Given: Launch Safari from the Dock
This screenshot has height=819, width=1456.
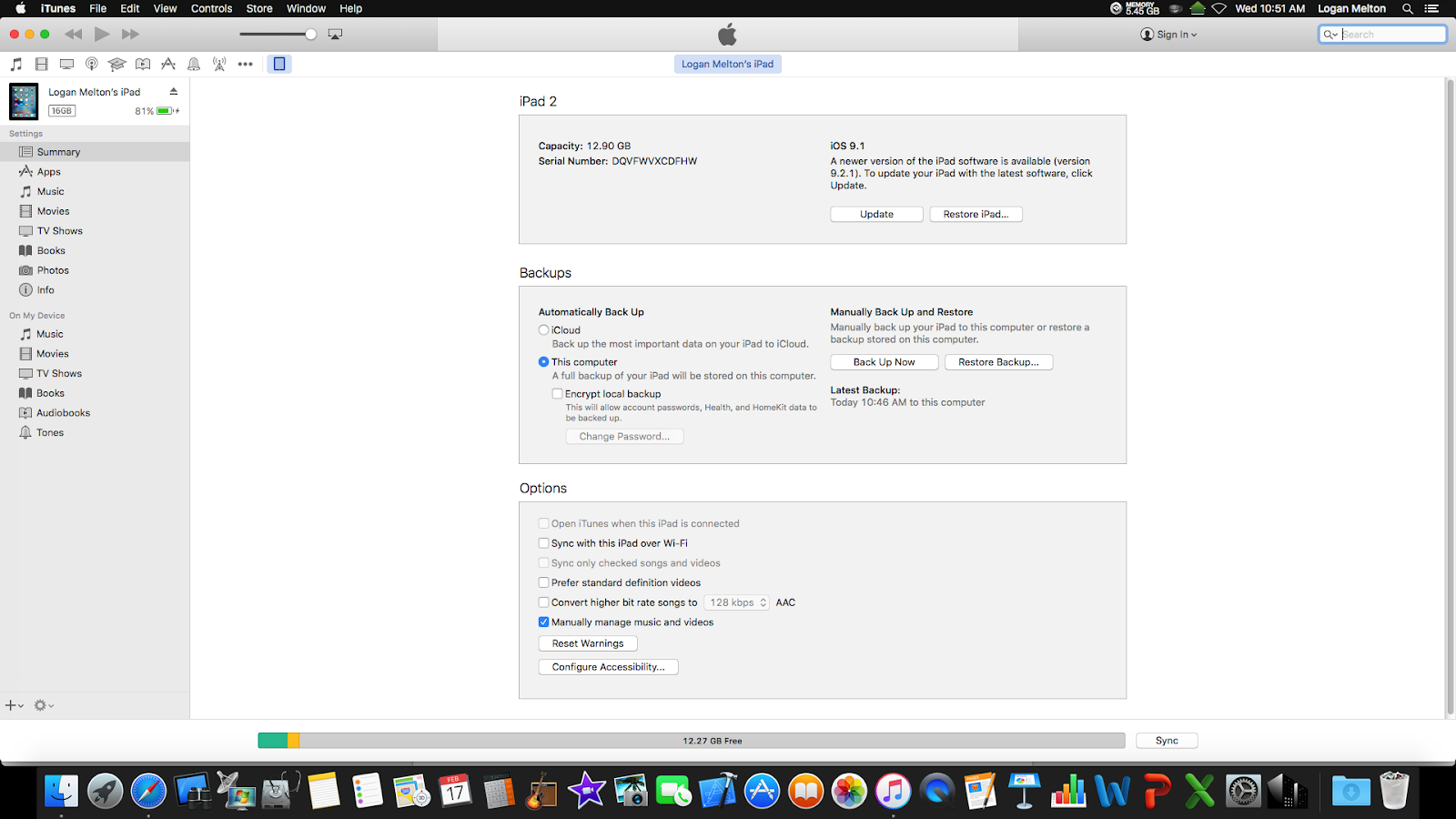Looking at the screenshot, I should pos(148,791).
